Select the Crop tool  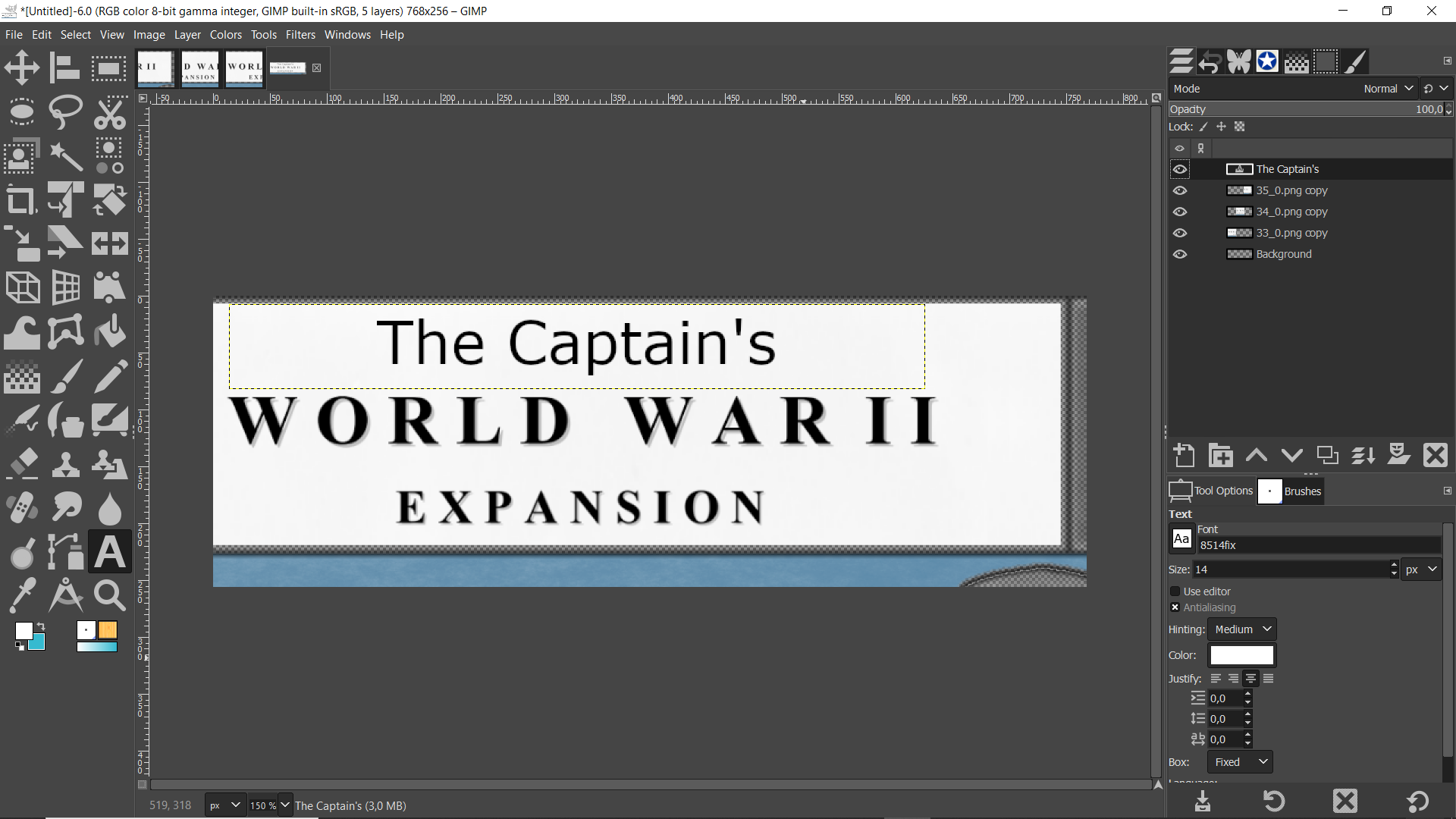point(22,200)
